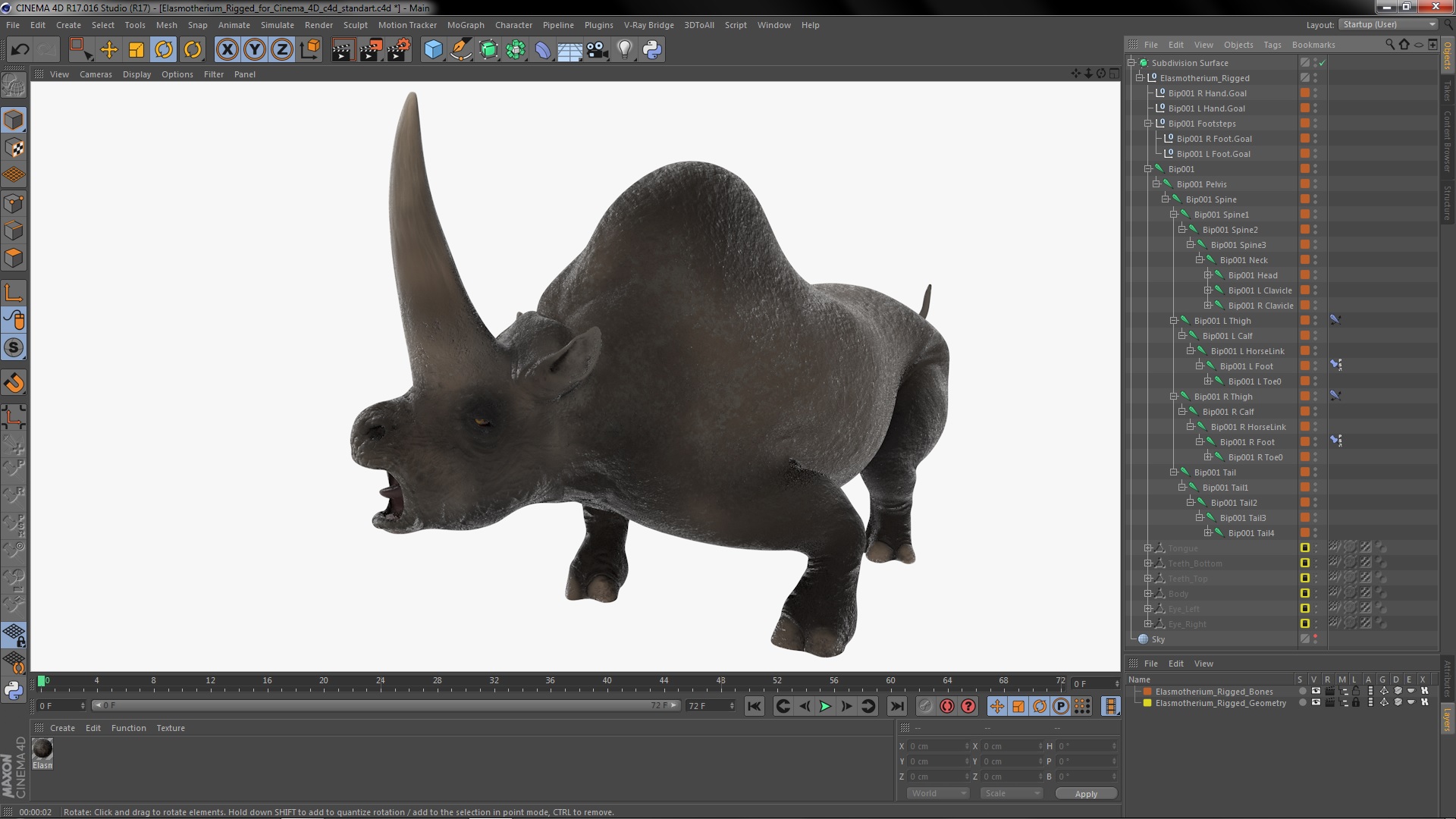
Task: Open the Scale mode dropdown
Action: pos(1012,793)
